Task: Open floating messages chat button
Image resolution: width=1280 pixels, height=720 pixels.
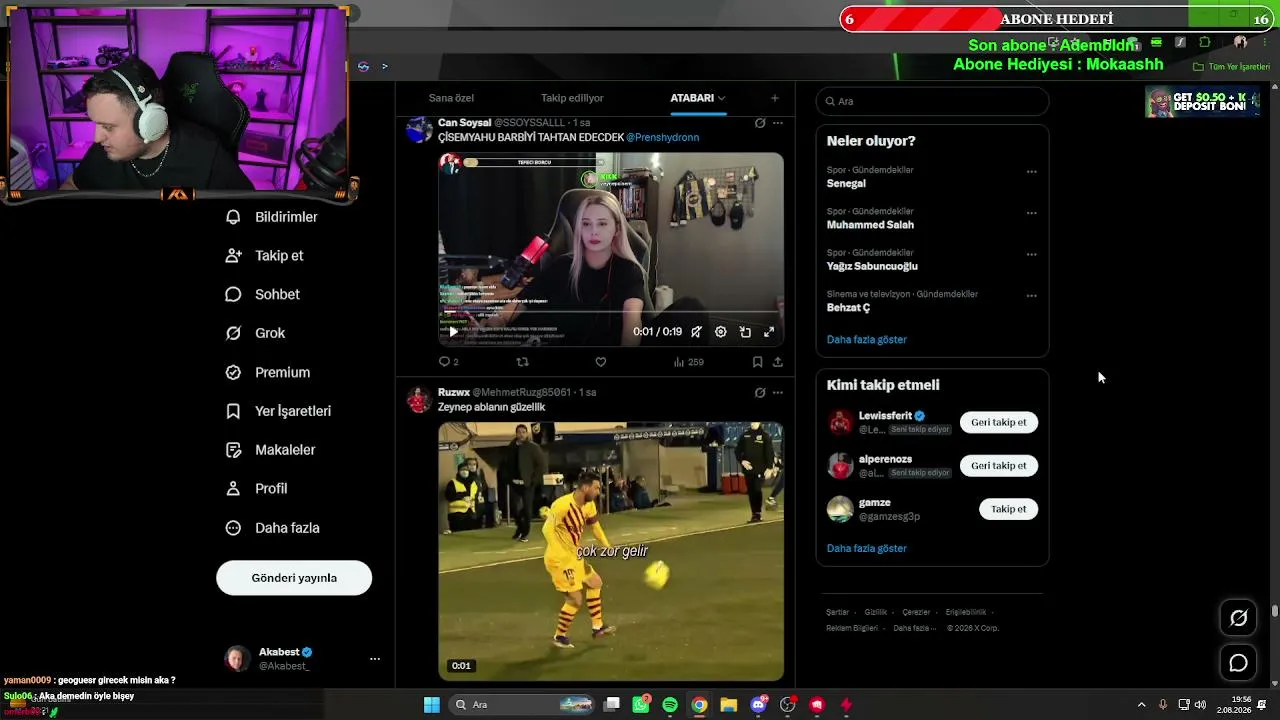Action: click(x=1238, y=663)
